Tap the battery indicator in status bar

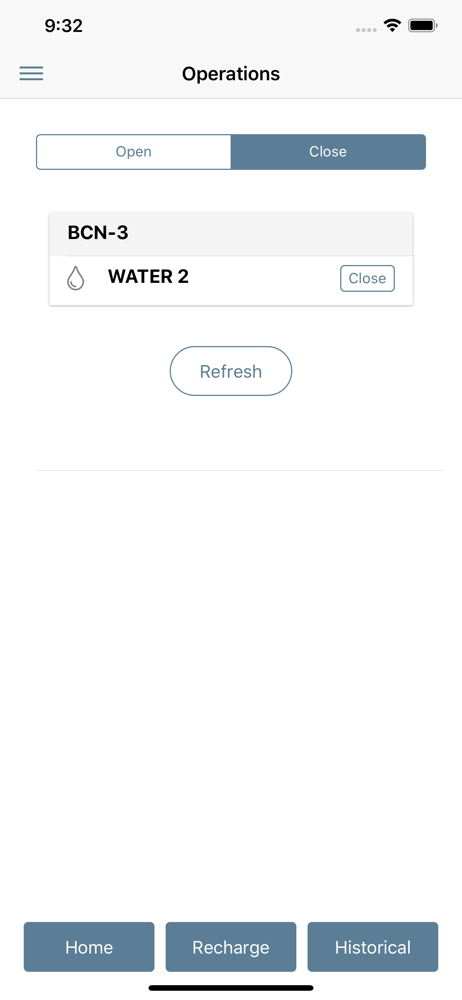[x=422, y=26]
